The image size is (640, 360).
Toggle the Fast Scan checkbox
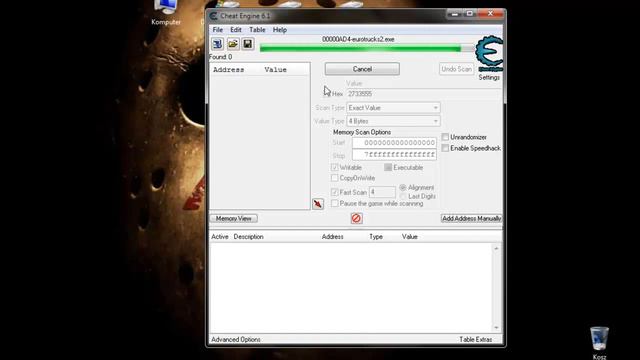click(335, 192)
